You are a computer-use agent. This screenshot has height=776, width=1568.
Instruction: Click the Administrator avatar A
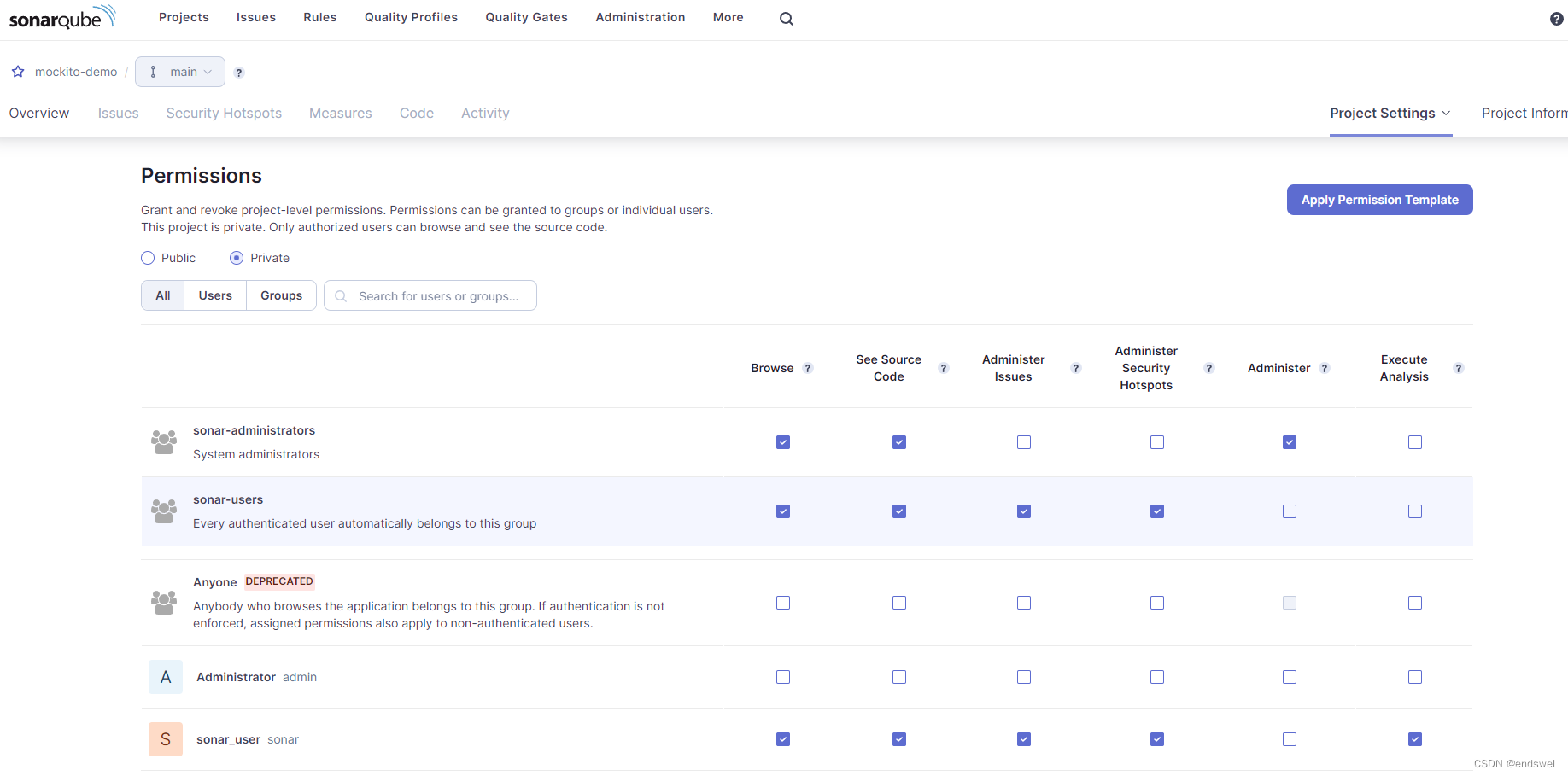tap(166, 677)
